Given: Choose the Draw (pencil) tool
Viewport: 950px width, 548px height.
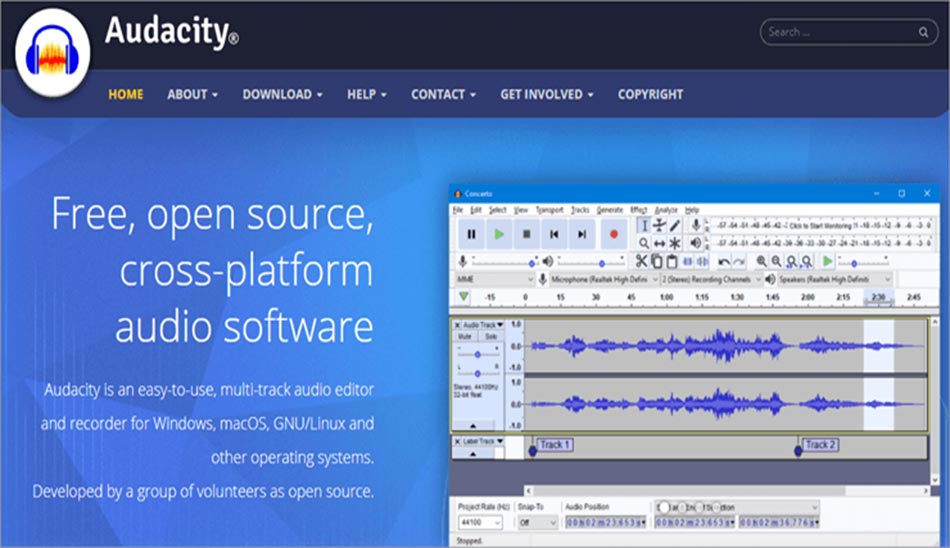Looking at the screenshot, I should click(x=675, y=226).
